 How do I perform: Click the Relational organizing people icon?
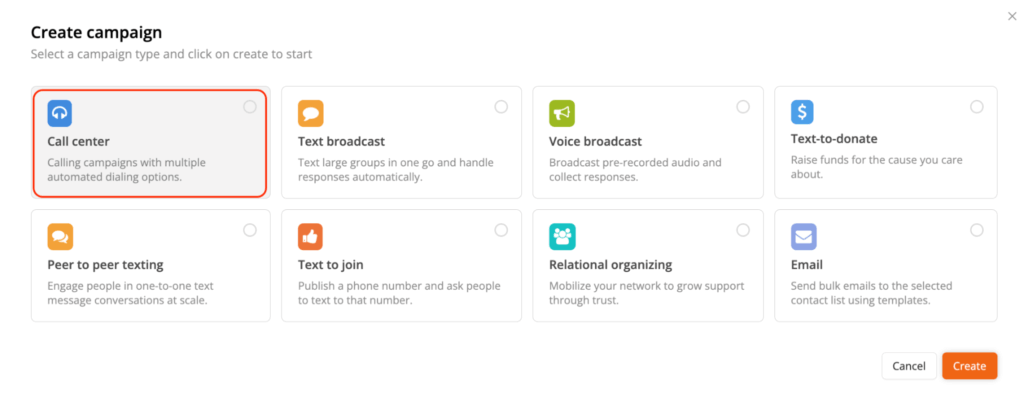562,236
